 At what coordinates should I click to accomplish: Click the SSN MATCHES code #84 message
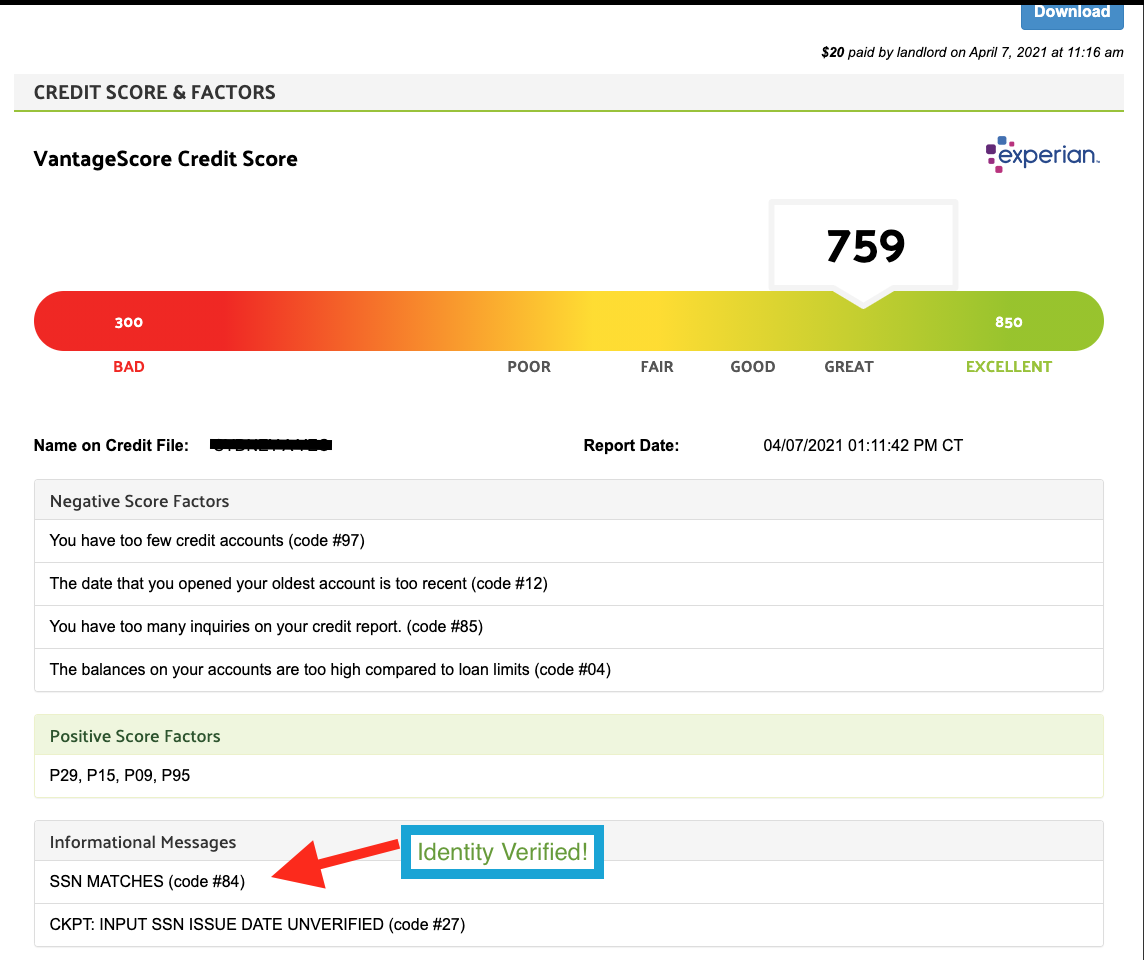click(x=147, y=881)
